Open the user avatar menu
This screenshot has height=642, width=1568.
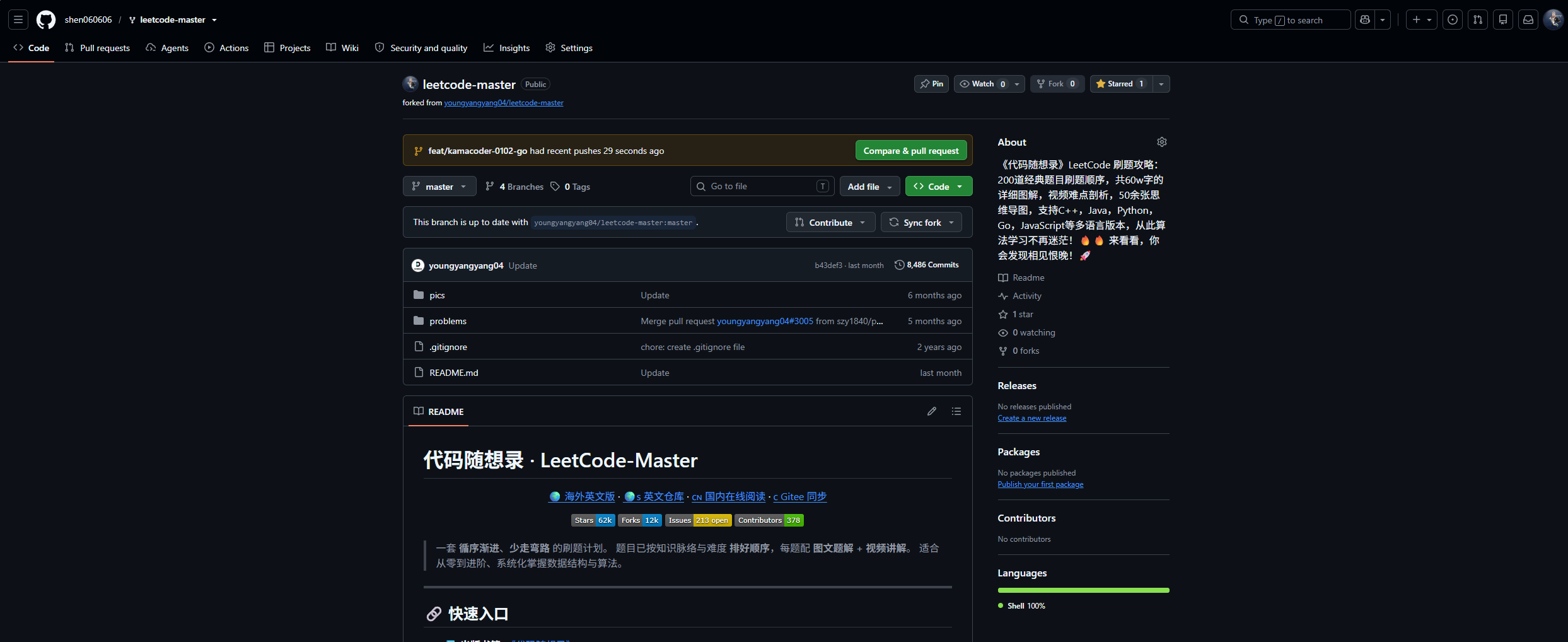(1553, 20)
